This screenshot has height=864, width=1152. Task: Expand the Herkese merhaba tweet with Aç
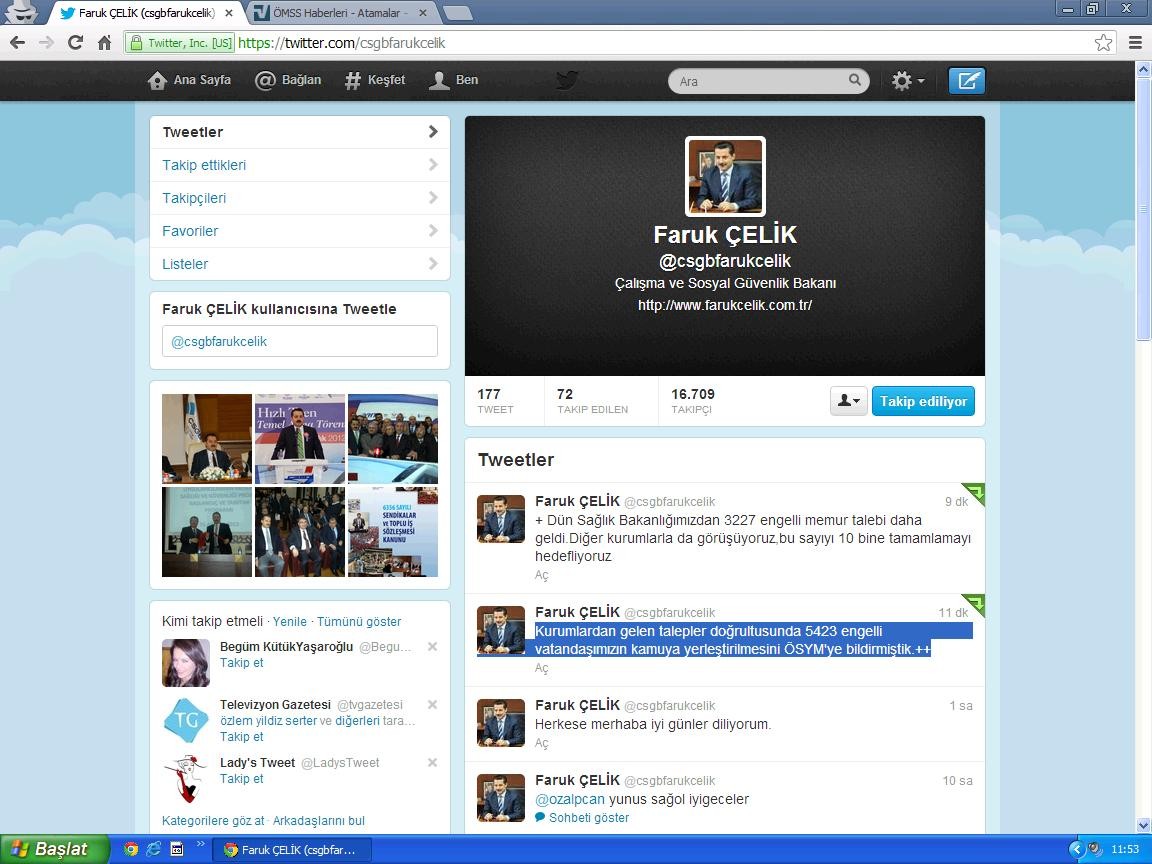click(x=541, y=743)
